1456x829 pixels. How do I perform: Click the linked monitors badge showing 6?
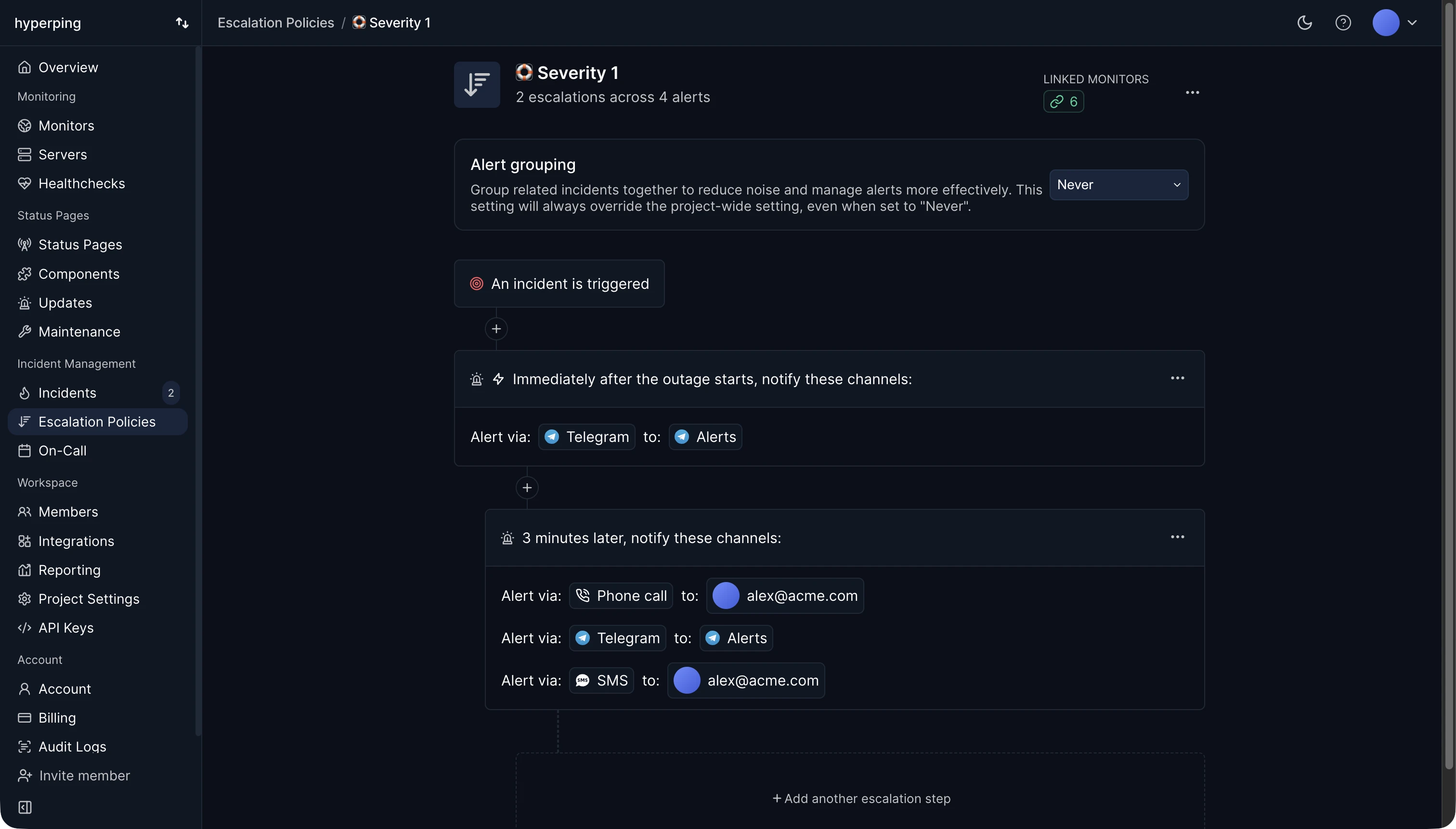pos(1063,102)
